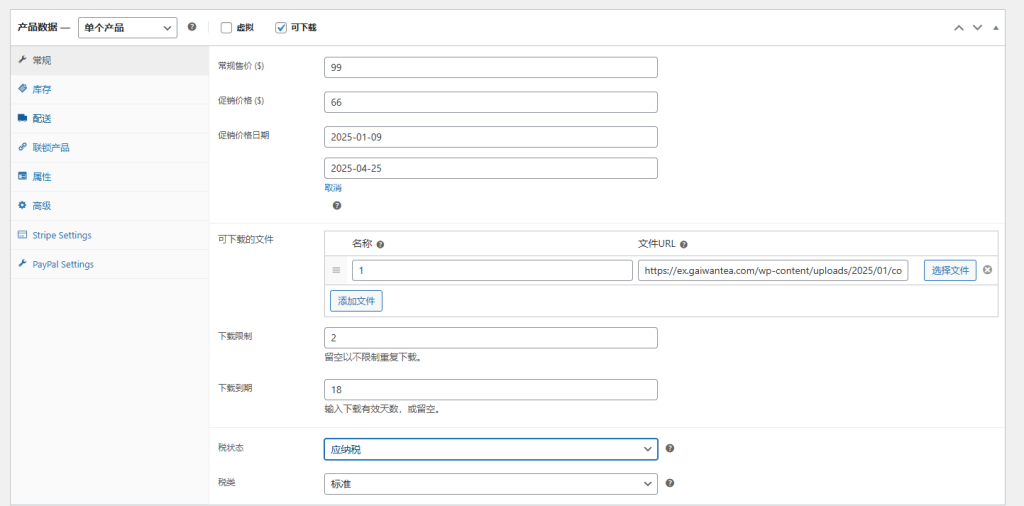The height and width of the screenshot is (506, 1024).
Task: Click help icon next to 名称 column header
Action: pyautogui.click(x=380, y=244)
